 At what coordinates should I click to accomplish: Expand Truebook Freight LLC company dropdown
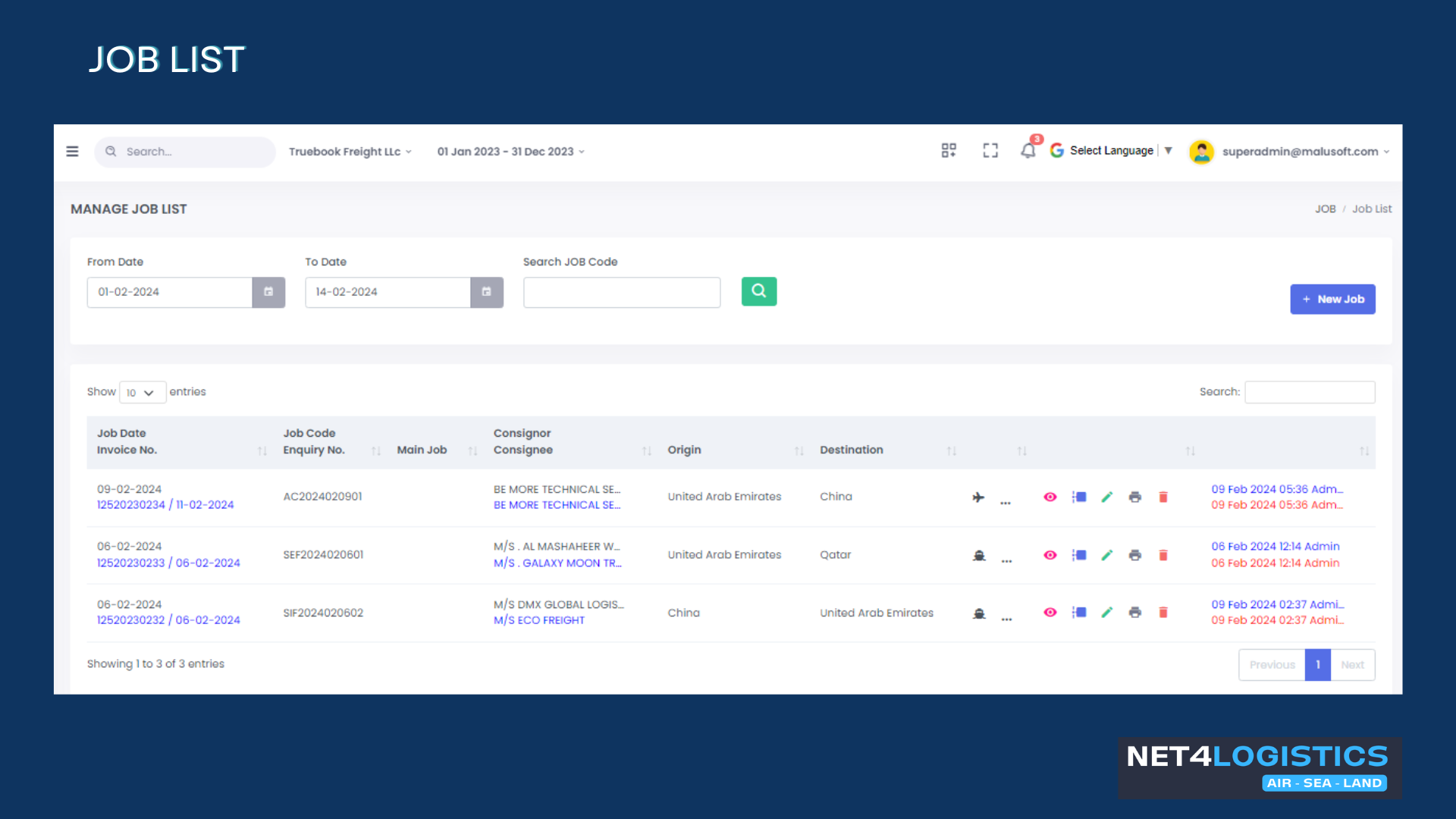(350, 152)
